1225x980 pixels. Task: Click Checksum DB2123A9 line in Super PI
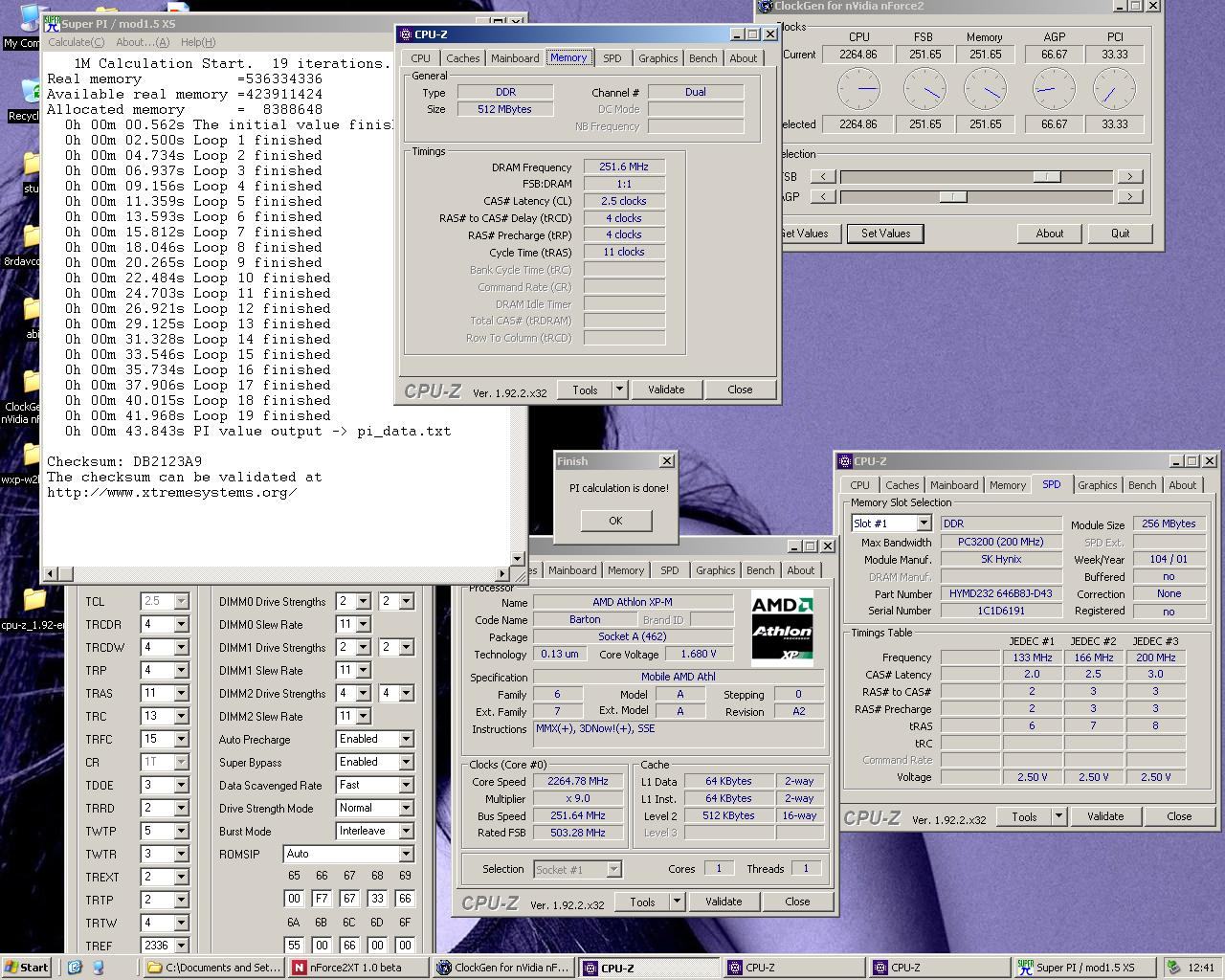pos(124,461)
